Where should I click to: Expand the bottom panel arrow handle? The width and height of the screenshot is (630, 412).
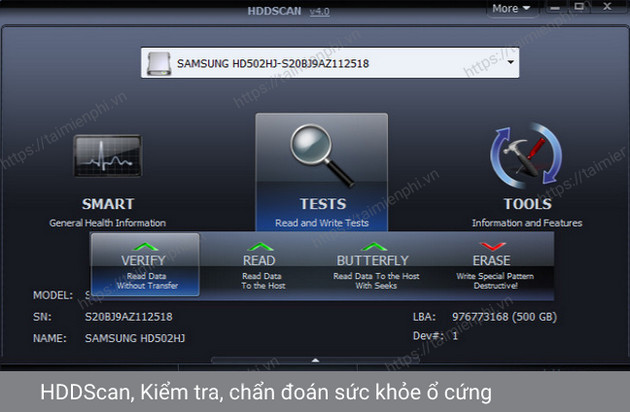point(315,360)
